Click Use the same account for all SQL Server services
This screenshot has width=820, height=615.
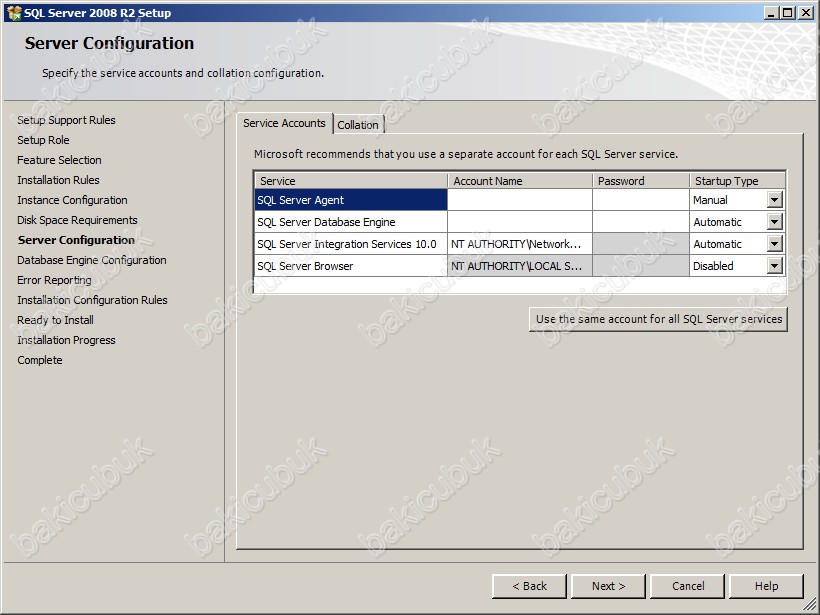658,319
